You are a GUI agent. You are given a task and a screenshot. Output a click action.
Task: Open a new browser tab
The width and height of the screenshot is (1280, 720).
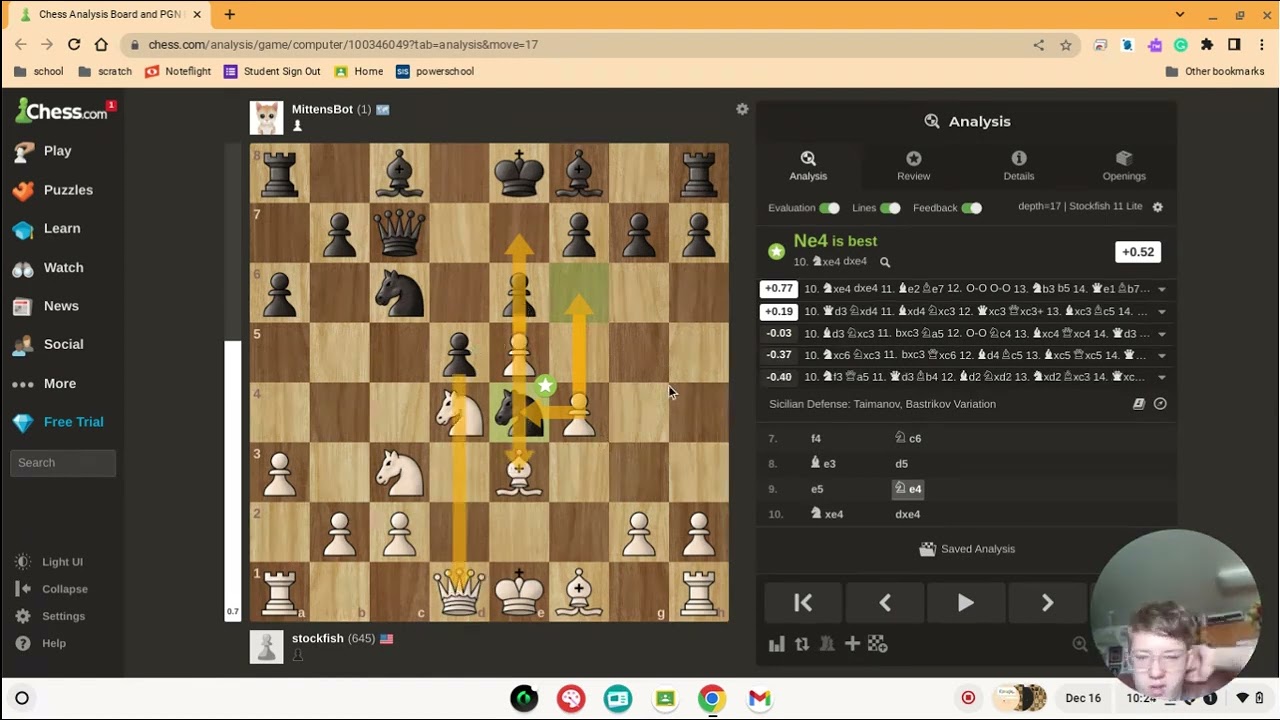(230, 15)
